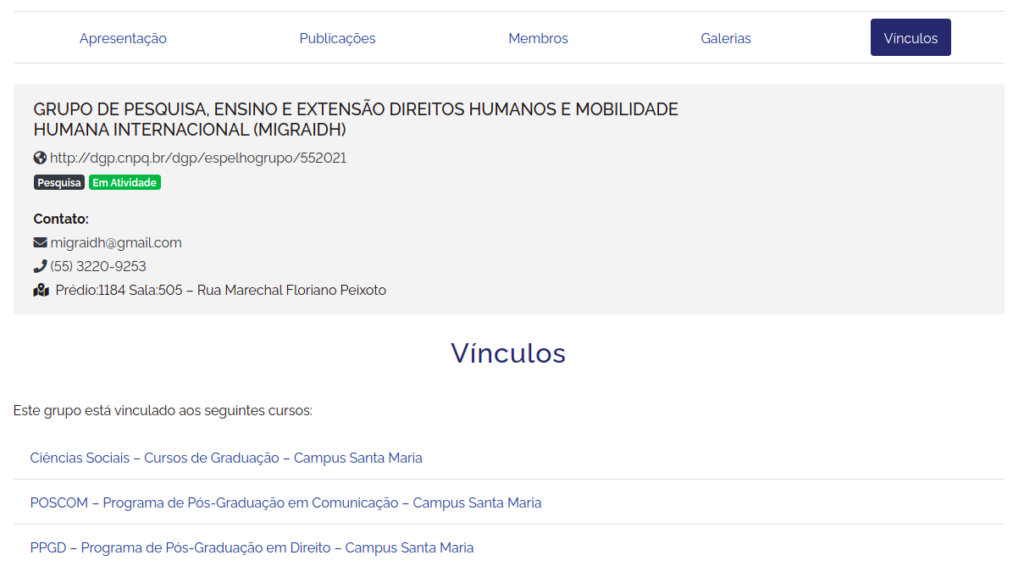Viewport: 1024px width, 583px height.
Task: Select the active Vínculos tab
Action: pyautogui.click(x=910, y=38)
